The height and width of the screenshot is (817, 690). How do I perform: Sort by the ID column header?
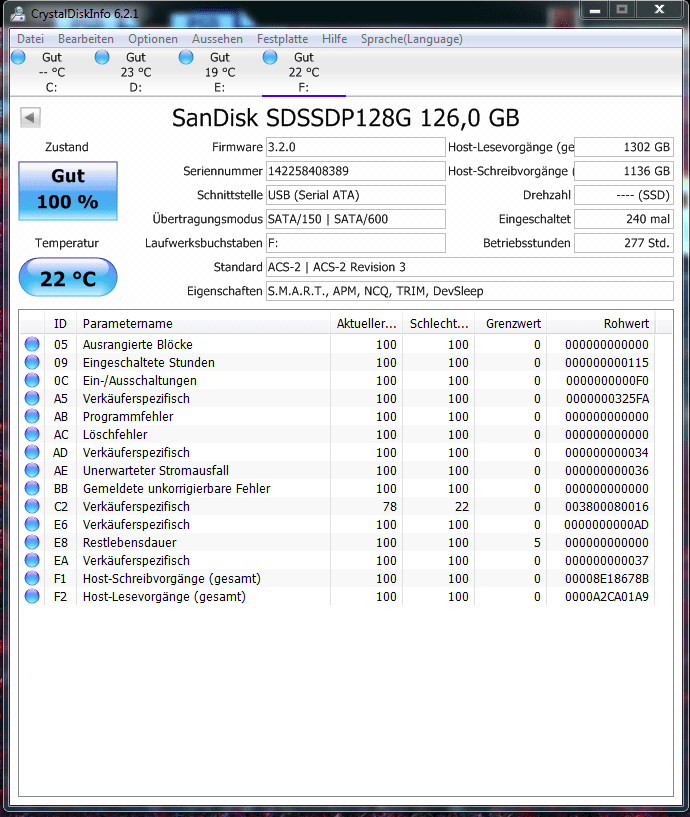[x=60, y=324]
